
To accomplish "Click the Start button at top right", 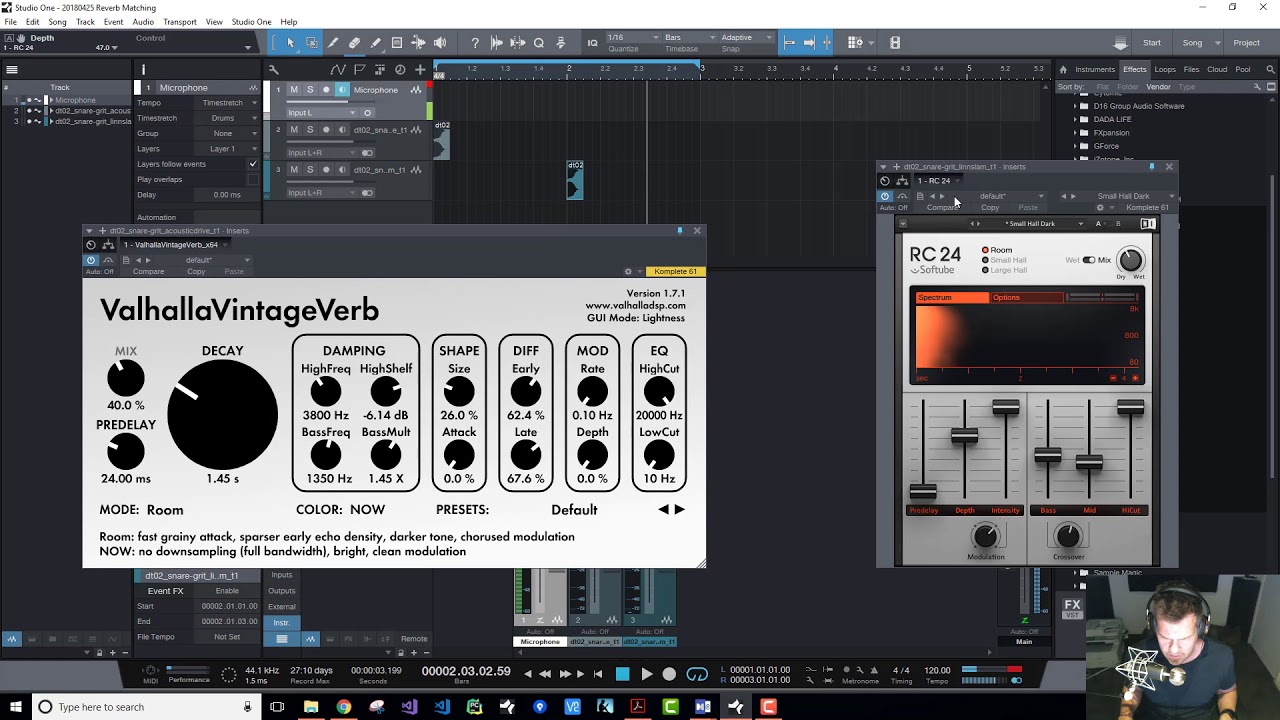I will [1152, 43].
